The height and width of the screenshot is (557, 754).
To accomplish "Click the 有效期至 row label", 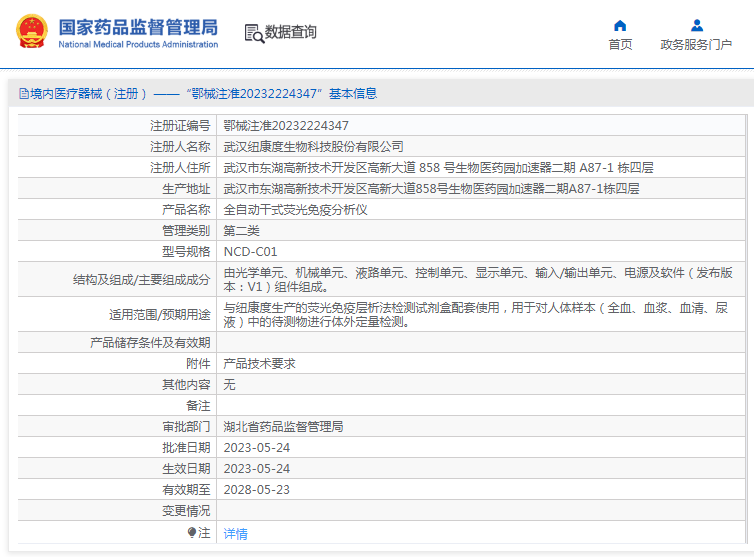I will pos(186,490).
